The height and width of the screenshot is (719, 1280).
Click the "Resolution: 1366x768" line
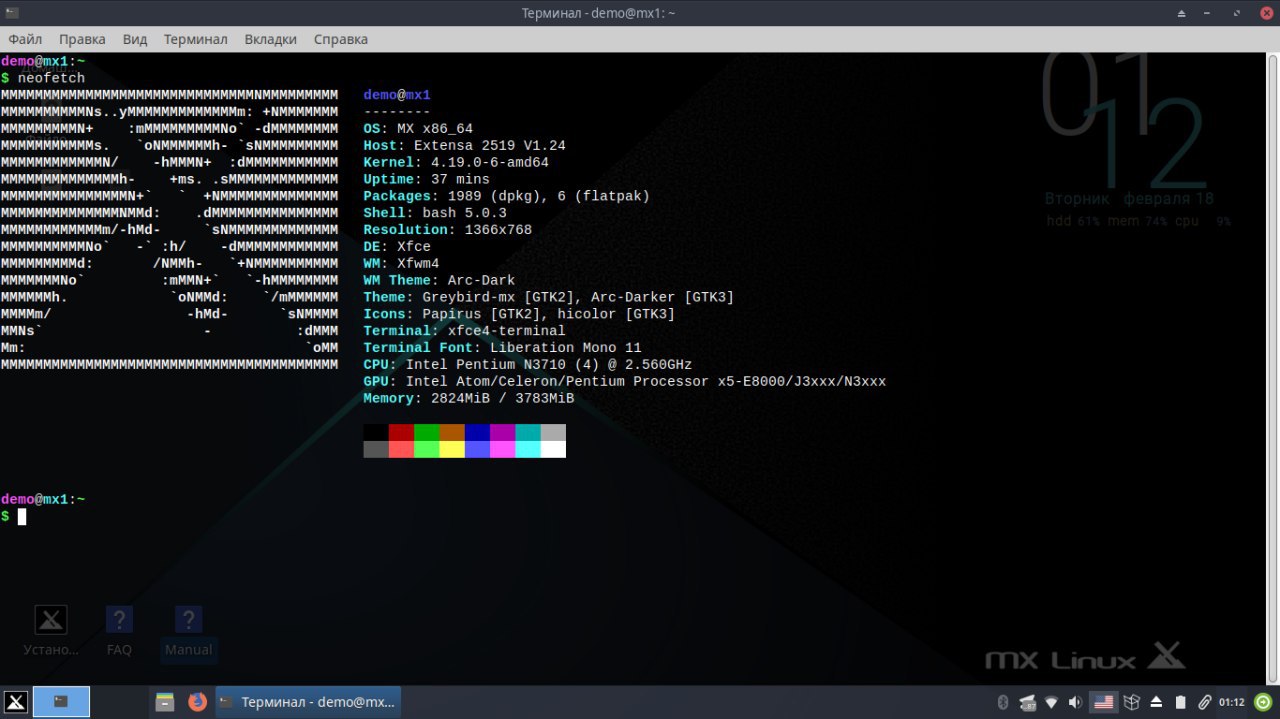tap(448, 230)
